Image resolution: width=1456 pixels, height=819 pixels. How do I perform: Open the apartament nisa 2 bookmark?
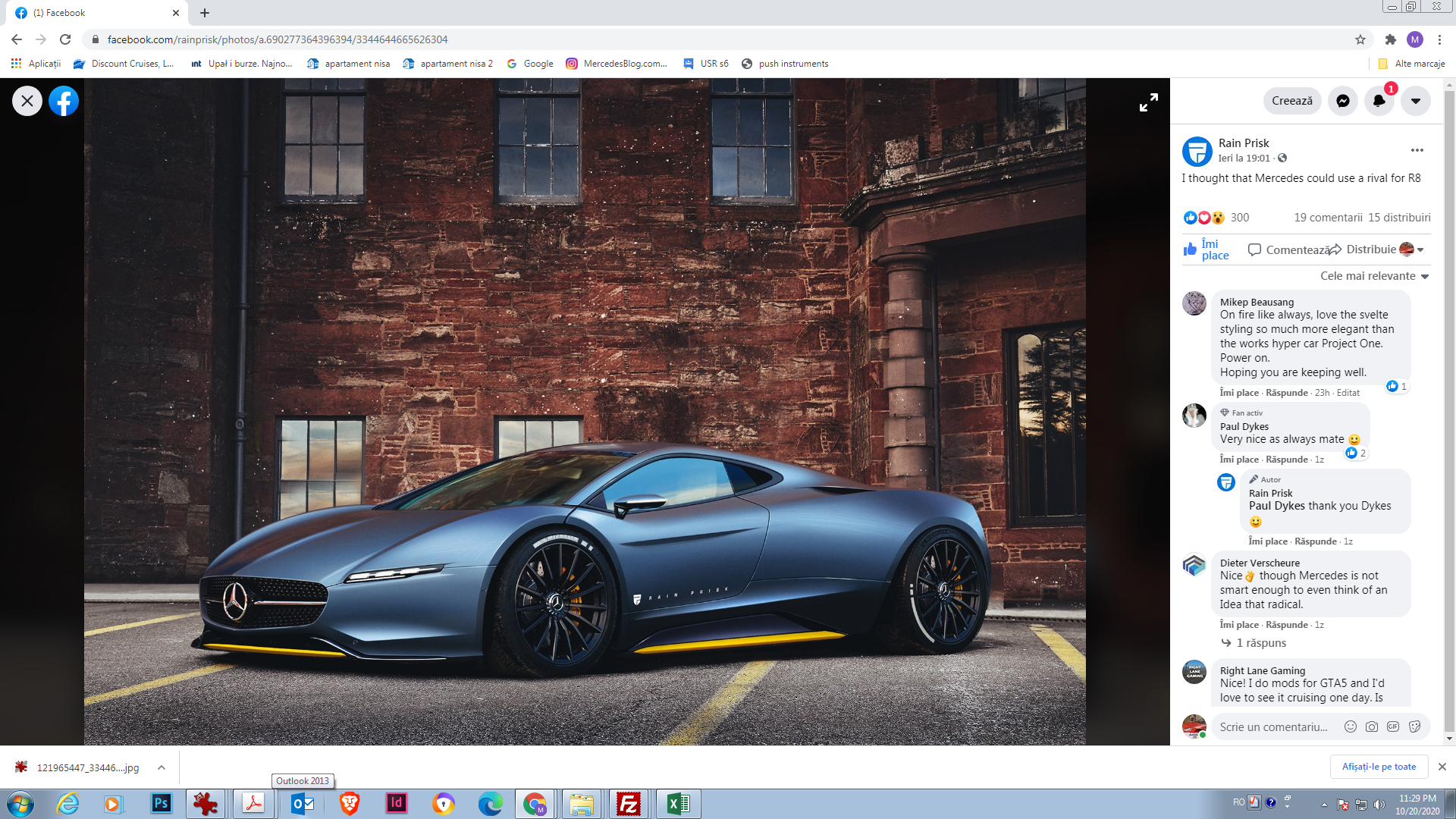(x=447, y=64)
